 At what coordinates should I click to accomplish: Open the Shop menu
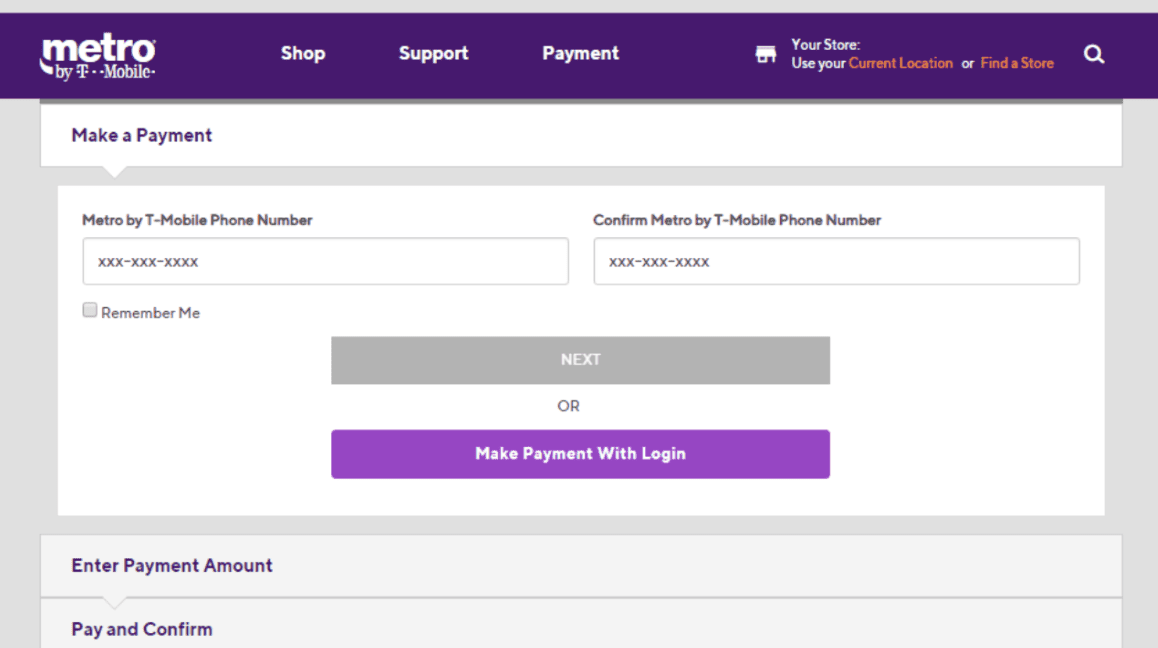coord(302,54)
